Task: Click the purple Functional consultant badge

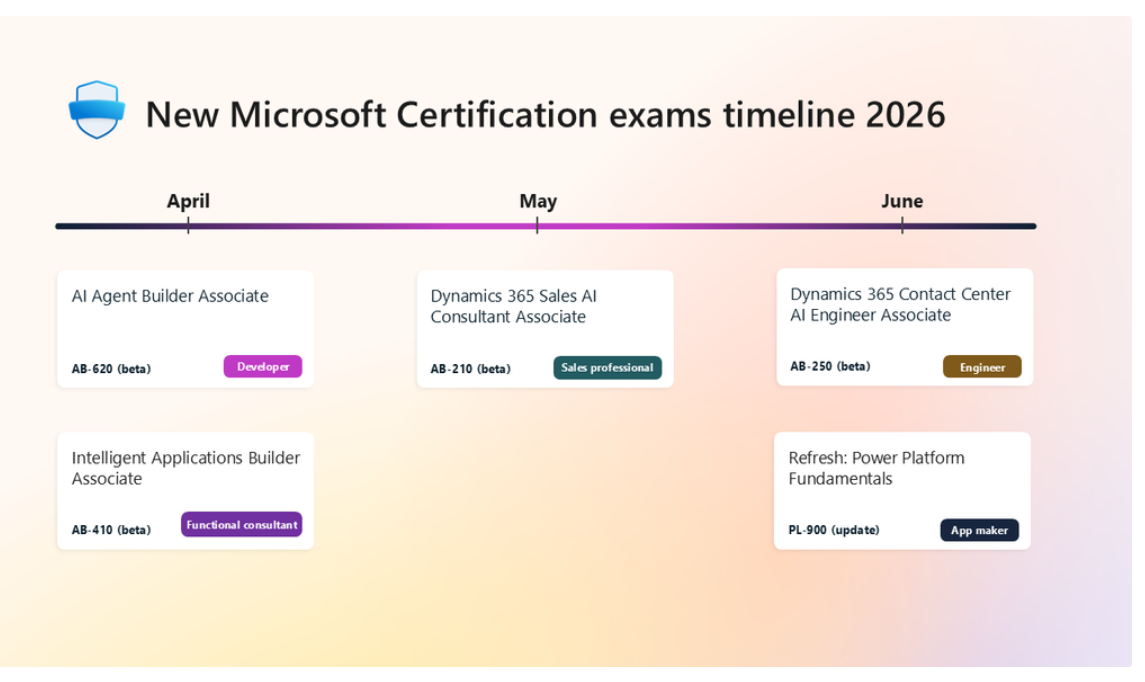Action: pyautogui.click(x=241, y=525)
